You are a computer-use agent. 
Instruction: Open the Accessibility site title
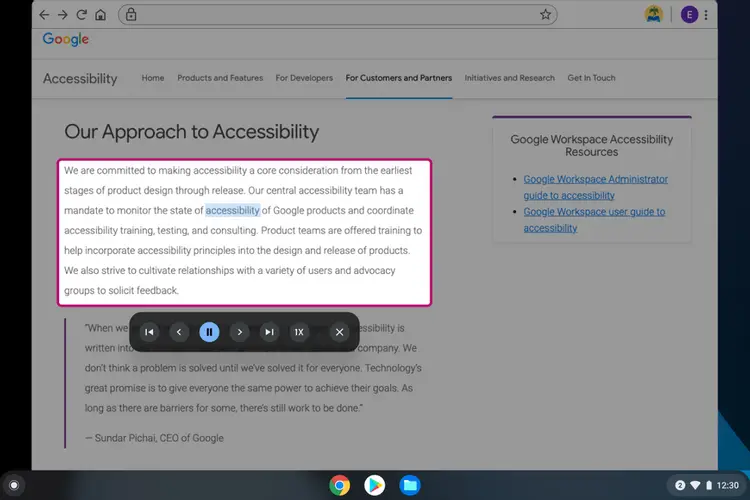pos(80,78)
